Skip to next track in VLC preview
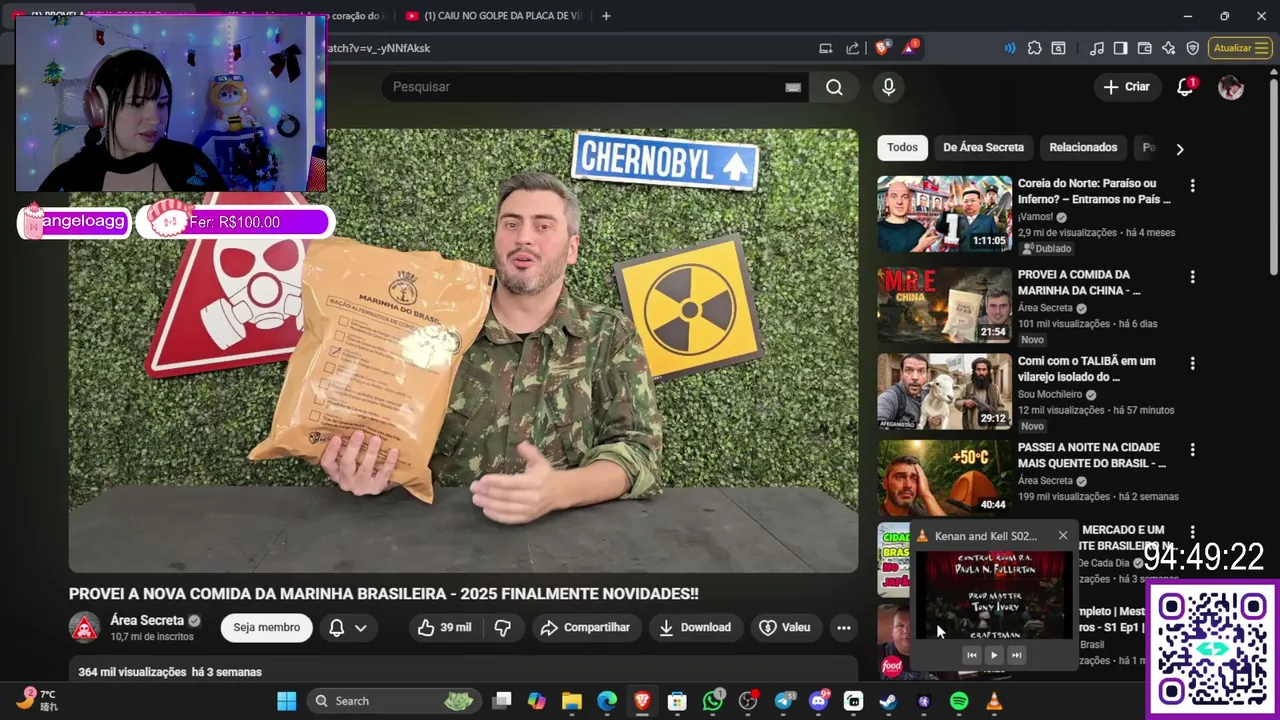This screenshot has height=720, width=1280. coord(1017,656)
